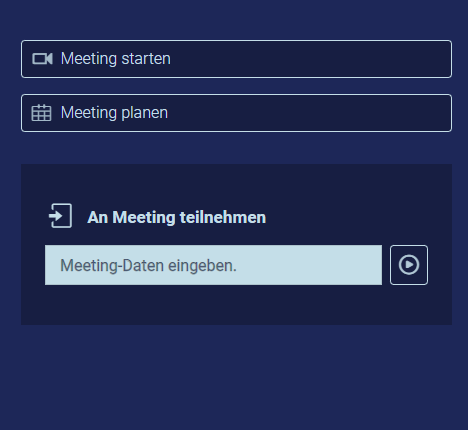The width and height of the screenshot is (468, 430).
Task: Click the circled play triangle icon
Action: pos(409,265)
